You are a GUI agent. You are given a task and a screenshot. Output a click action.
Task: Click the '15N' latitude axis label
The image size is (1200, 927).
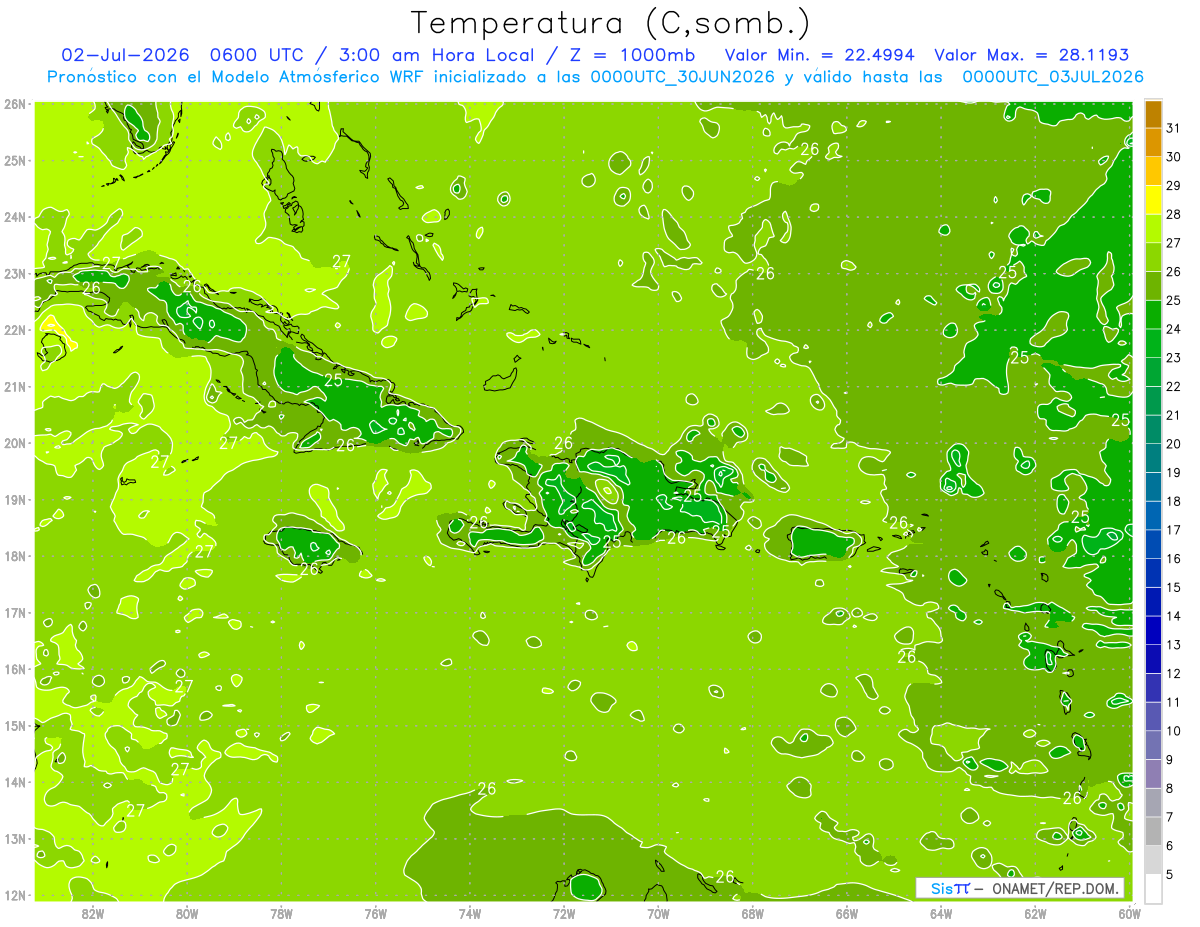click(14, 725)
